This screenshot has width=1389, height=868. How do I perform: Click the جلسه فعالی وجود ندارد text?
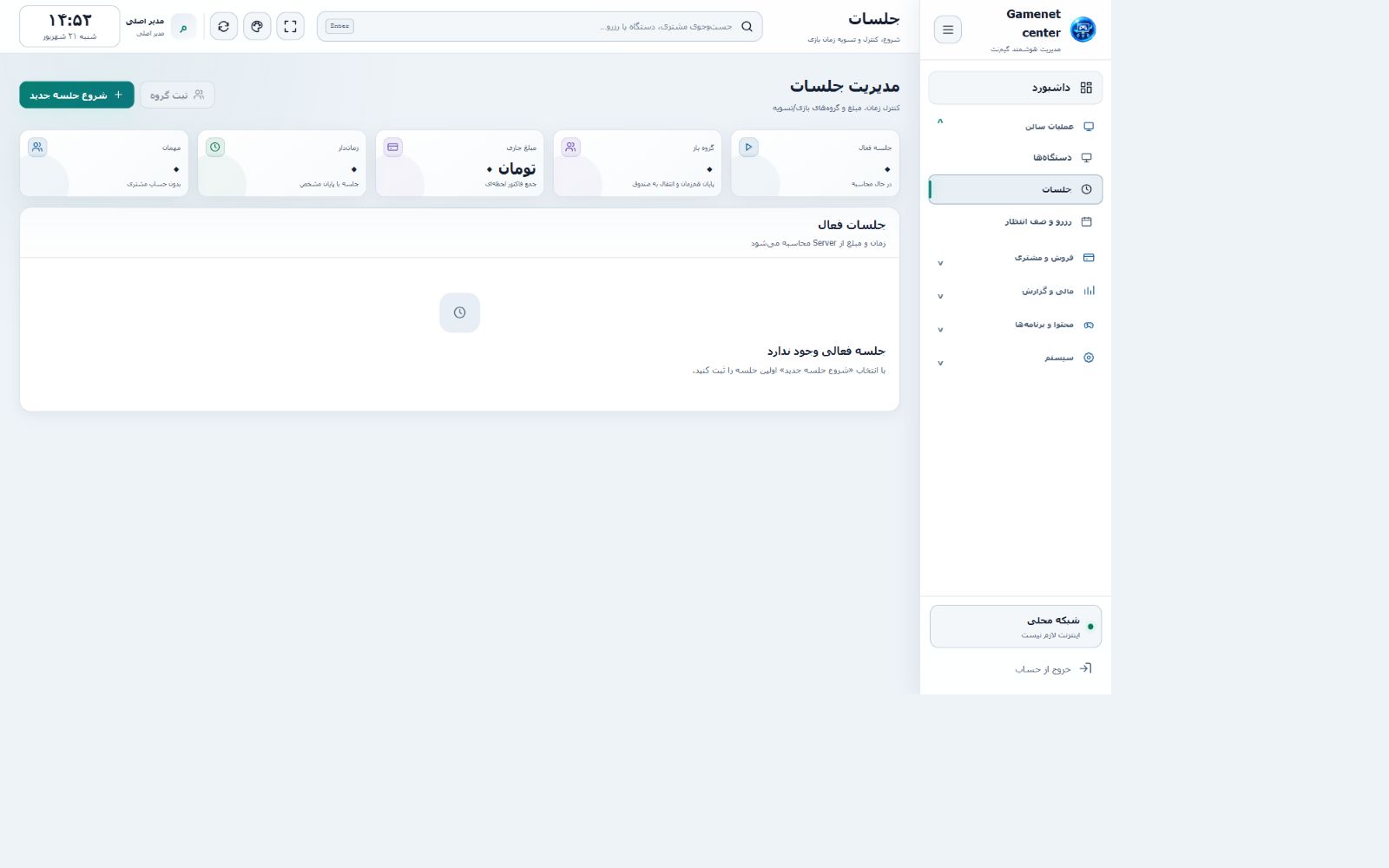pos(826,351)
